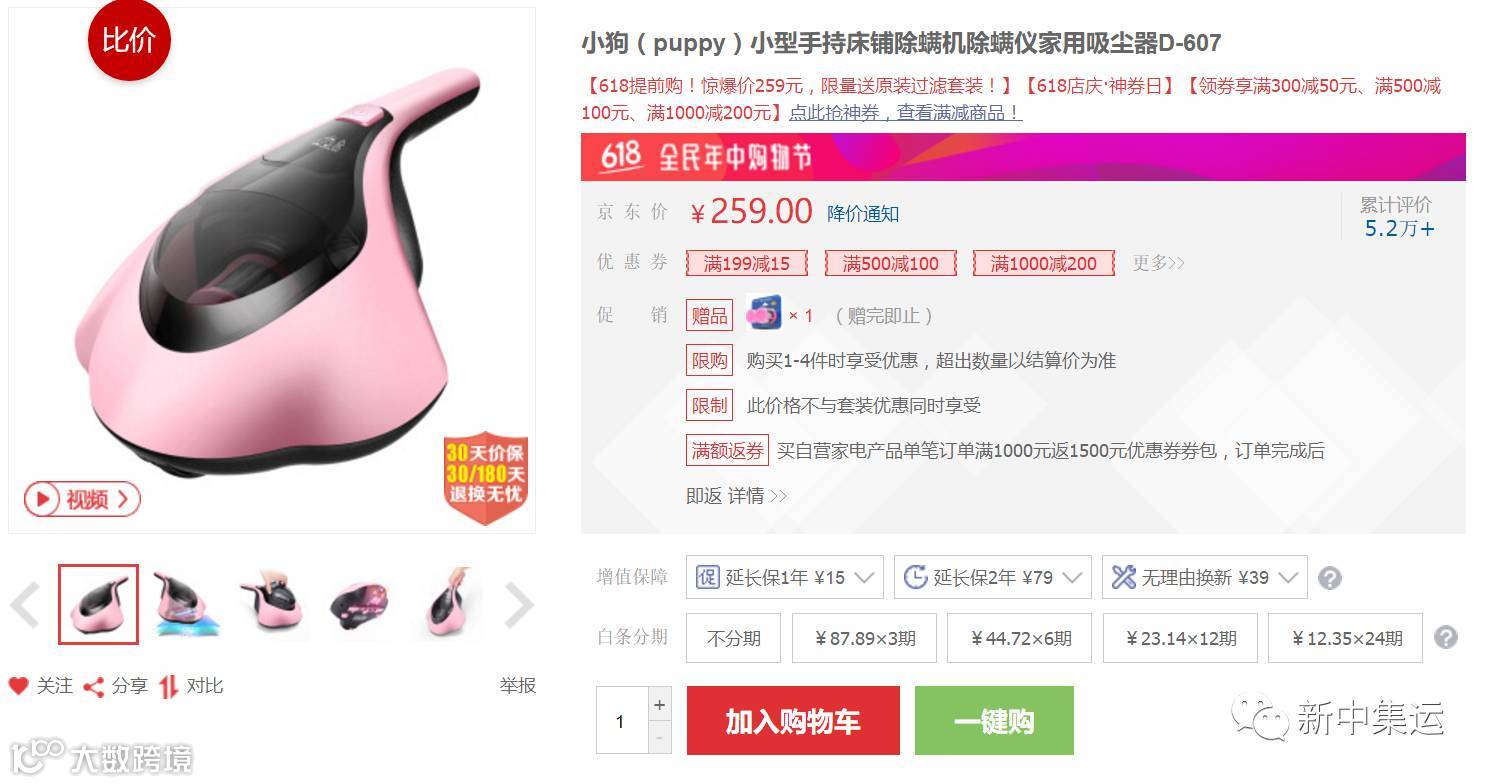Image resolution: width=1493 pixels, height=784 pixels.
Task: Expand 延长保2年 ¥79 dropdown
Action: 993,577
